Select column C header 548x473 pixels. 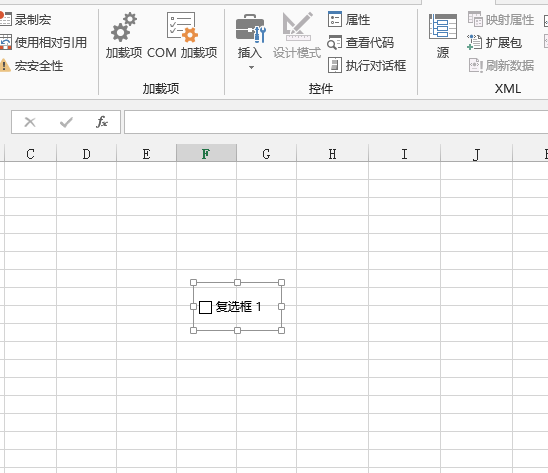coord(30,153)
